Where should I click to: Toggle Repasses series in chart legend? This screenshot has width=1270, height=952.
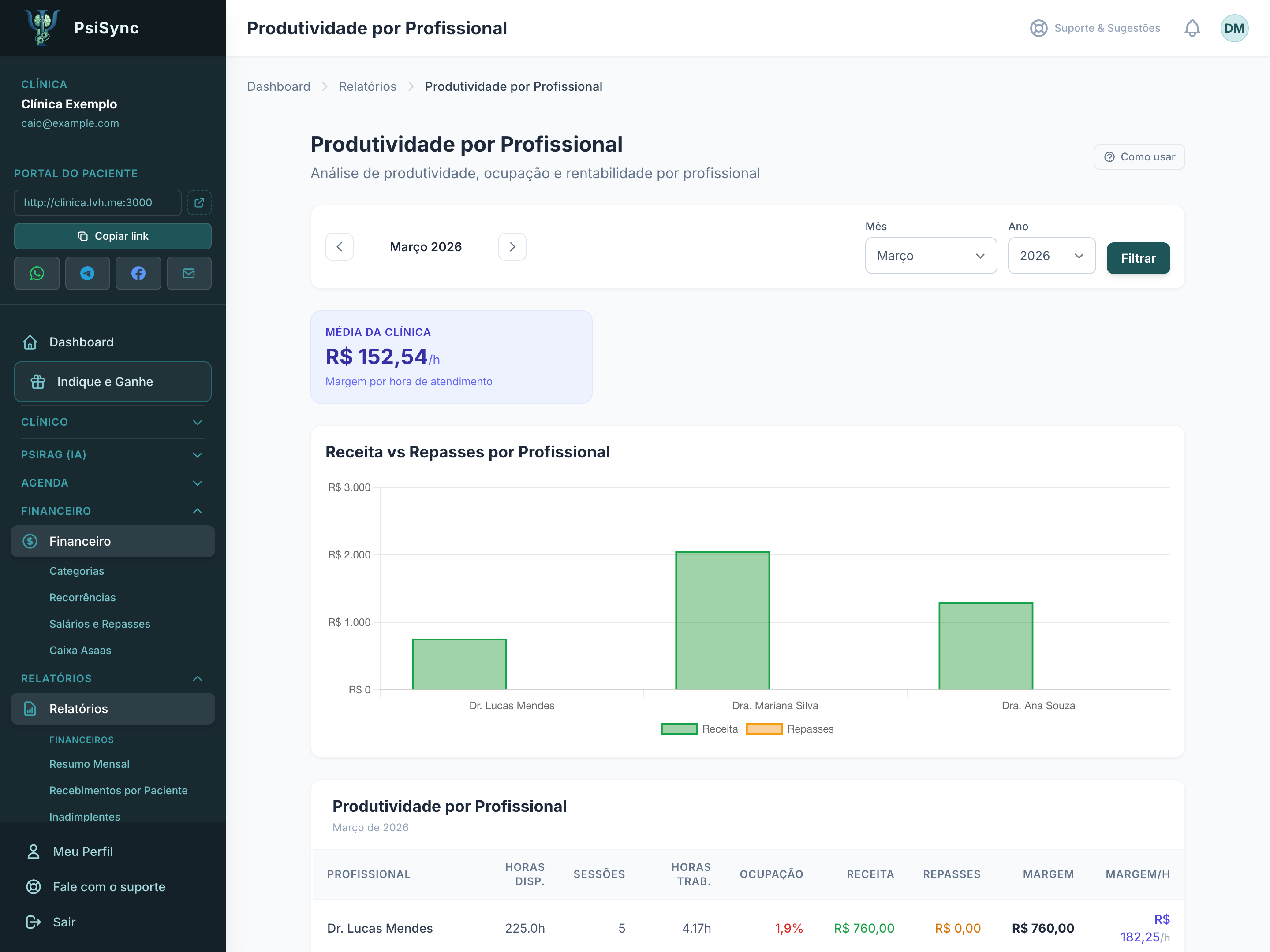tap(789, 729)
